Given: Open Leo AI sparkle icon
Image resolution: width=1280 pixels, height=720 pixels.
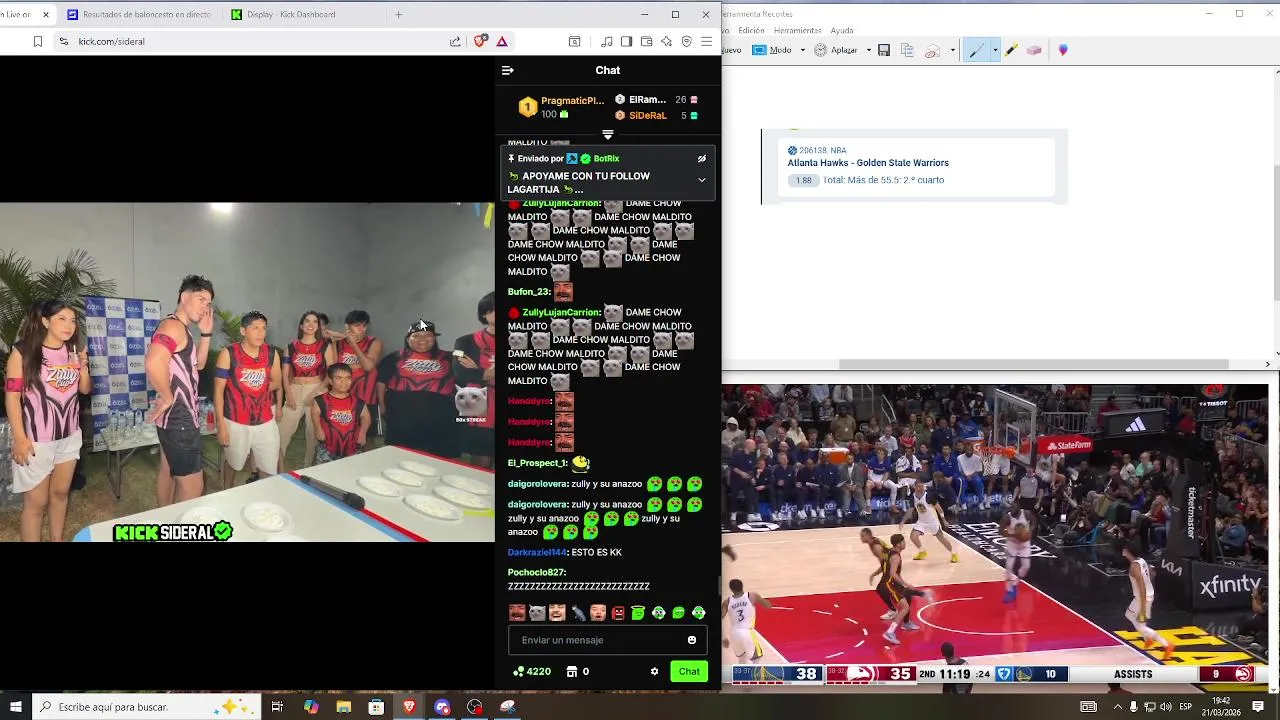Looking at the screenshot, I should tap(666, 41).
